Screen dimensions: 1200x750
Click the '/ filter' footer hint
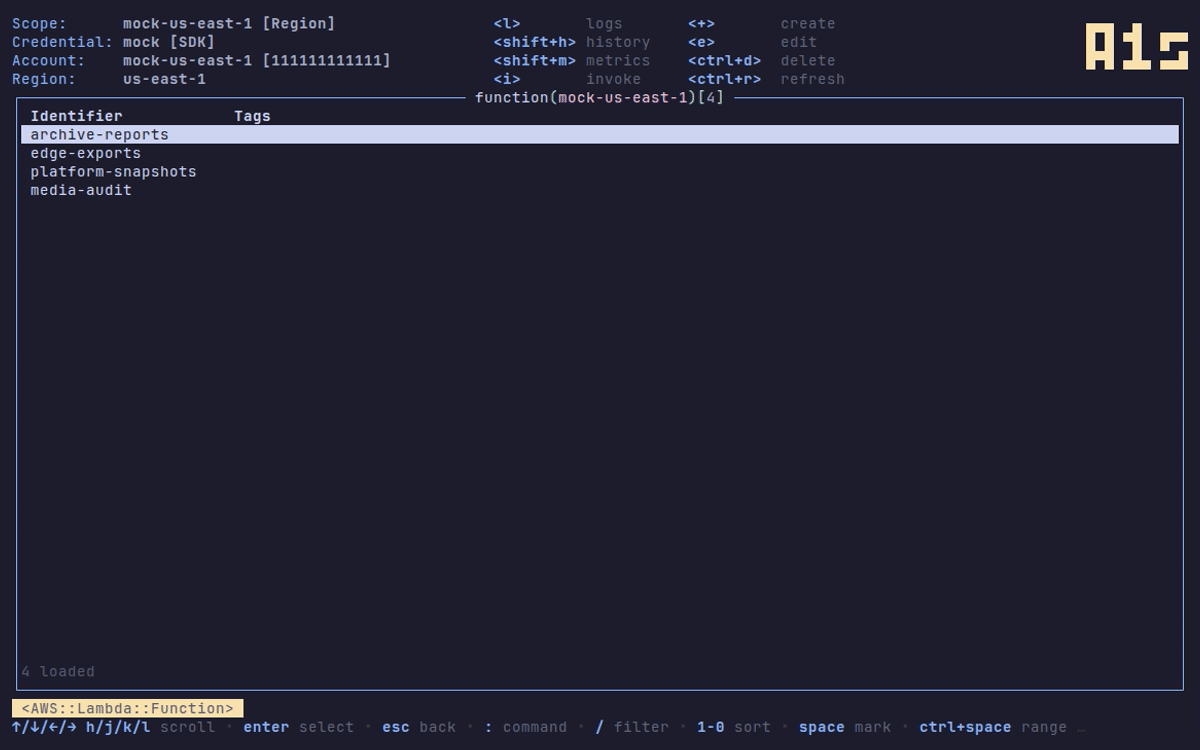[x=632, y=727]
